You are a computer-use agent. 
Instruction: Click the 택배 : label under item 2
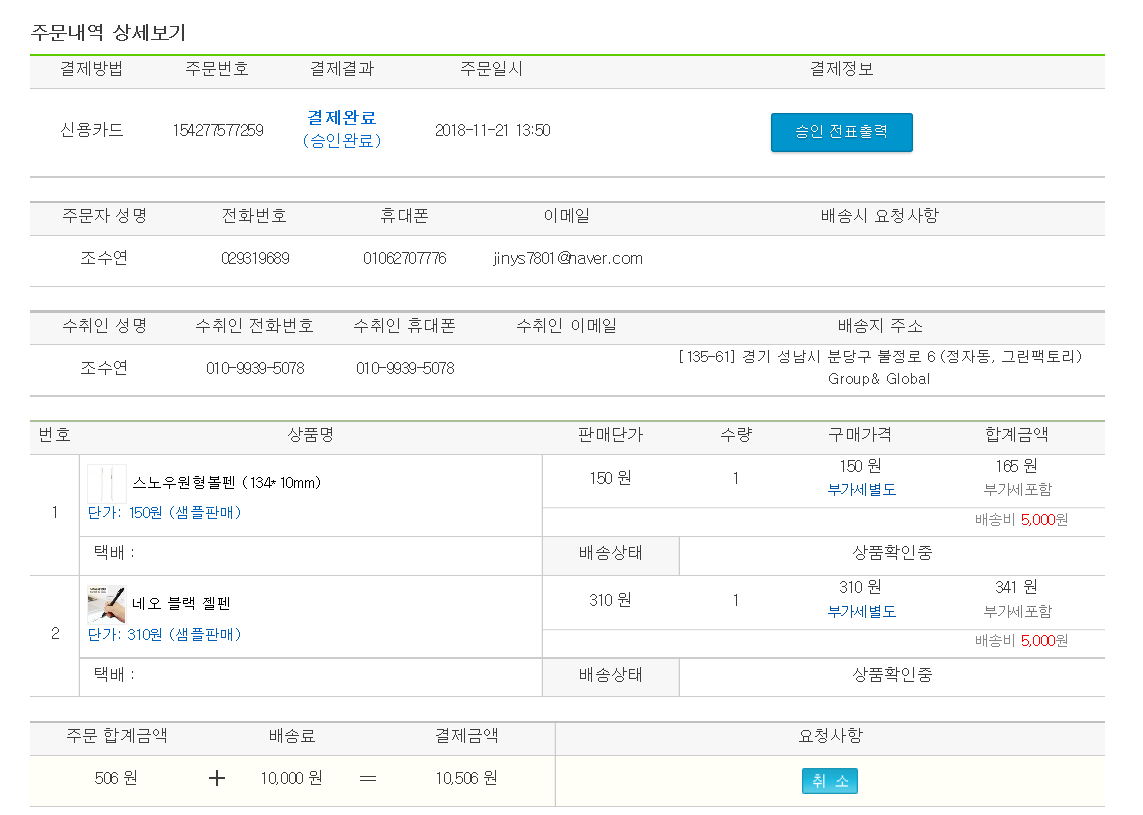tap(114, 675)
